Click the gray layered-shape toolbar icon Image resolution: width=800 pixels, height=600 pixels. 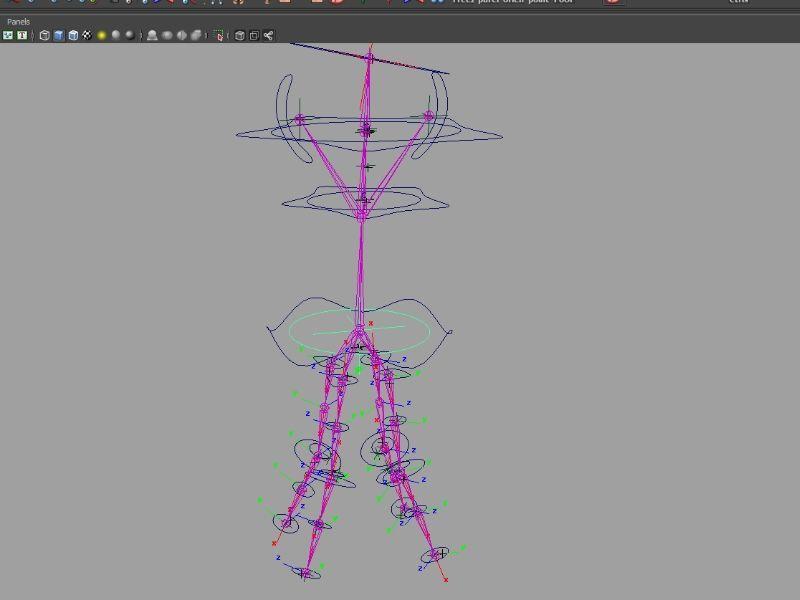coord(196,35)
